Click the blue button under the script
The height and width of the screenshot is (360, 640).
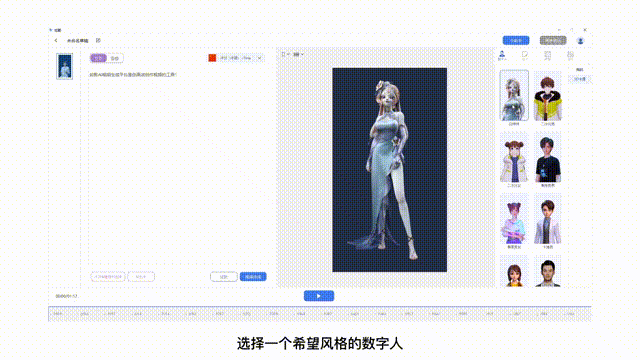point(253,277)
